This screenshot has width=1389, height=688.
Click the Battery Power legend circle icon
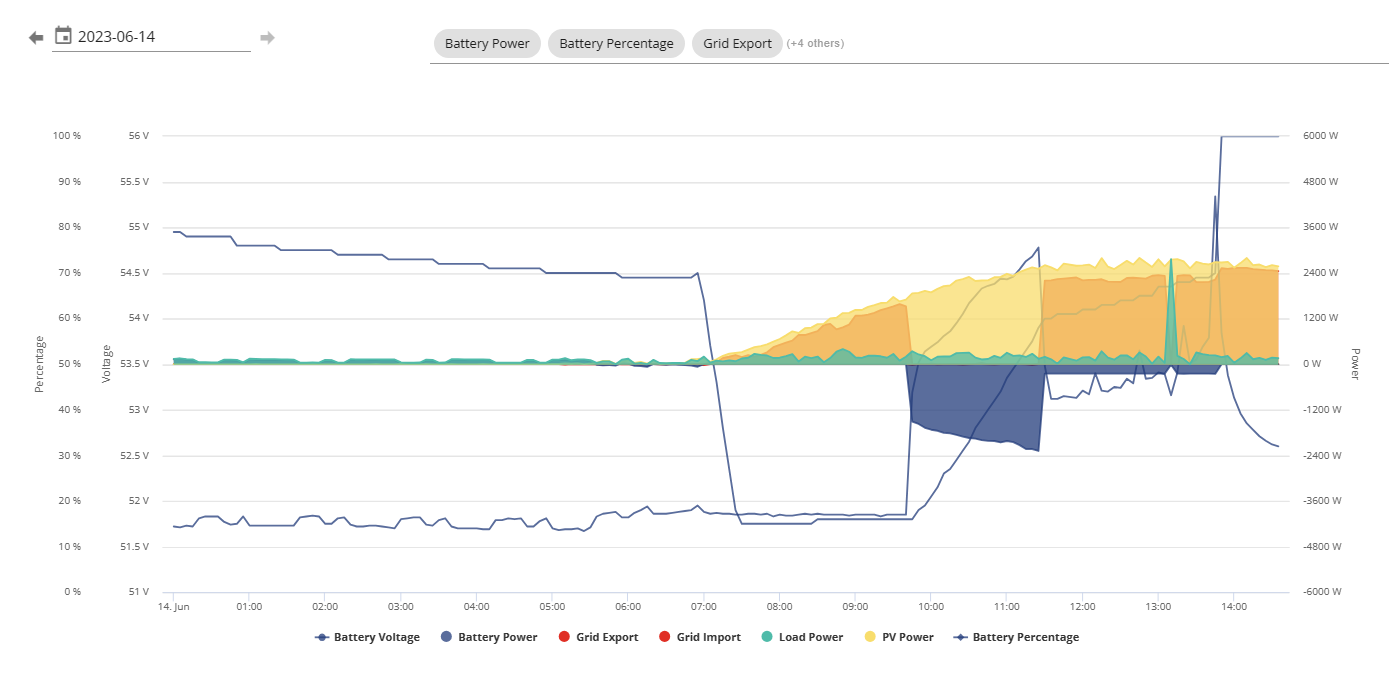[446, 637]
